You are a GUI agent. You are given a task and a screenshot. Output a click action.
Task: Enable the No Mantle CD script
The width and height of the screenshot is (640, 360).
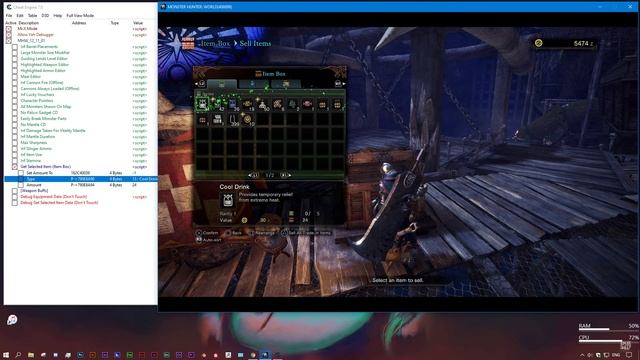point(15,124)
